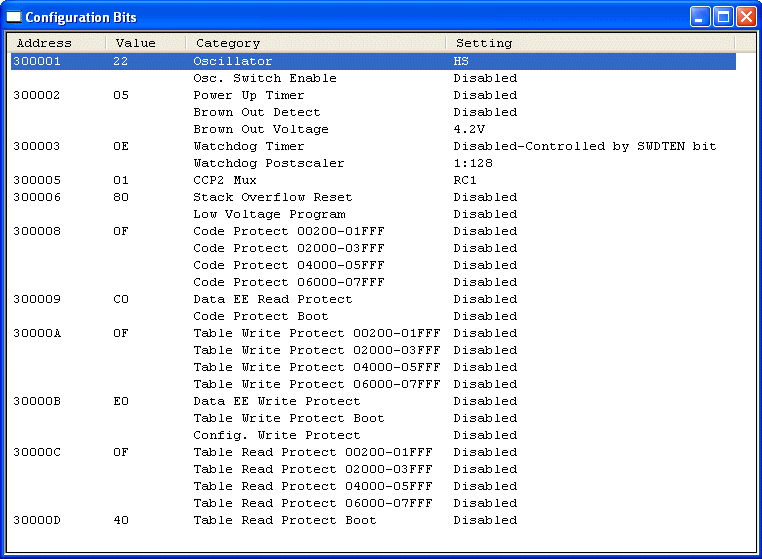Click address 300003

(x=37, y=146)
